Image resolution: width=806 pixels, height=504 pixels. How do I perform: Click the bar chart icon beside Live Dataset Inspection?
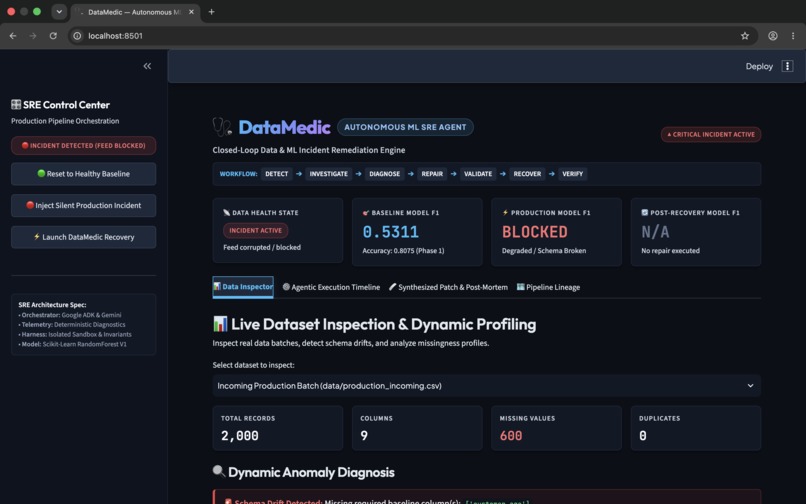220,324
